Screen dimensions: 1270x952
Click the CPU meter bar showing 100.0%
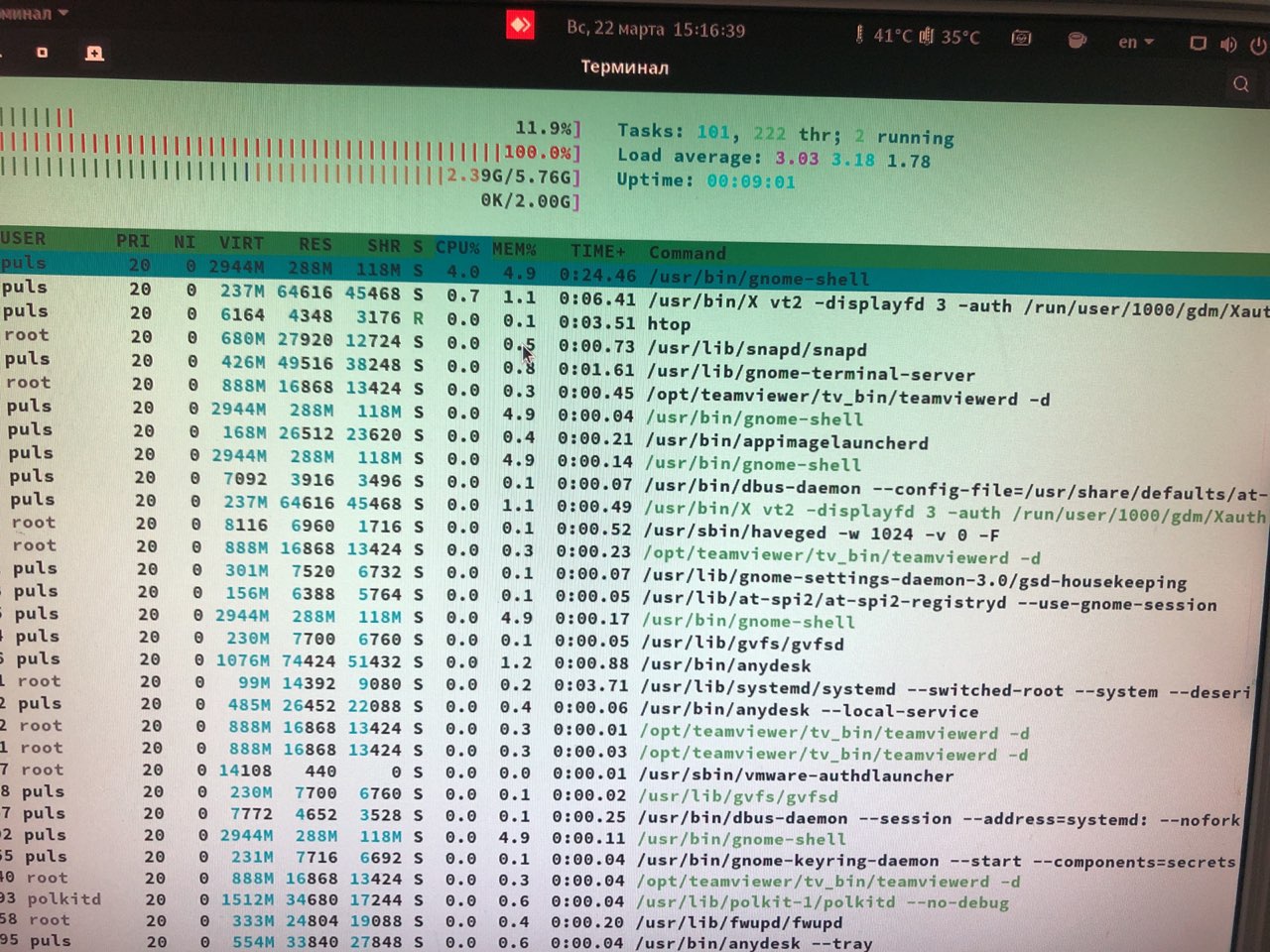[x=290, y=149]
